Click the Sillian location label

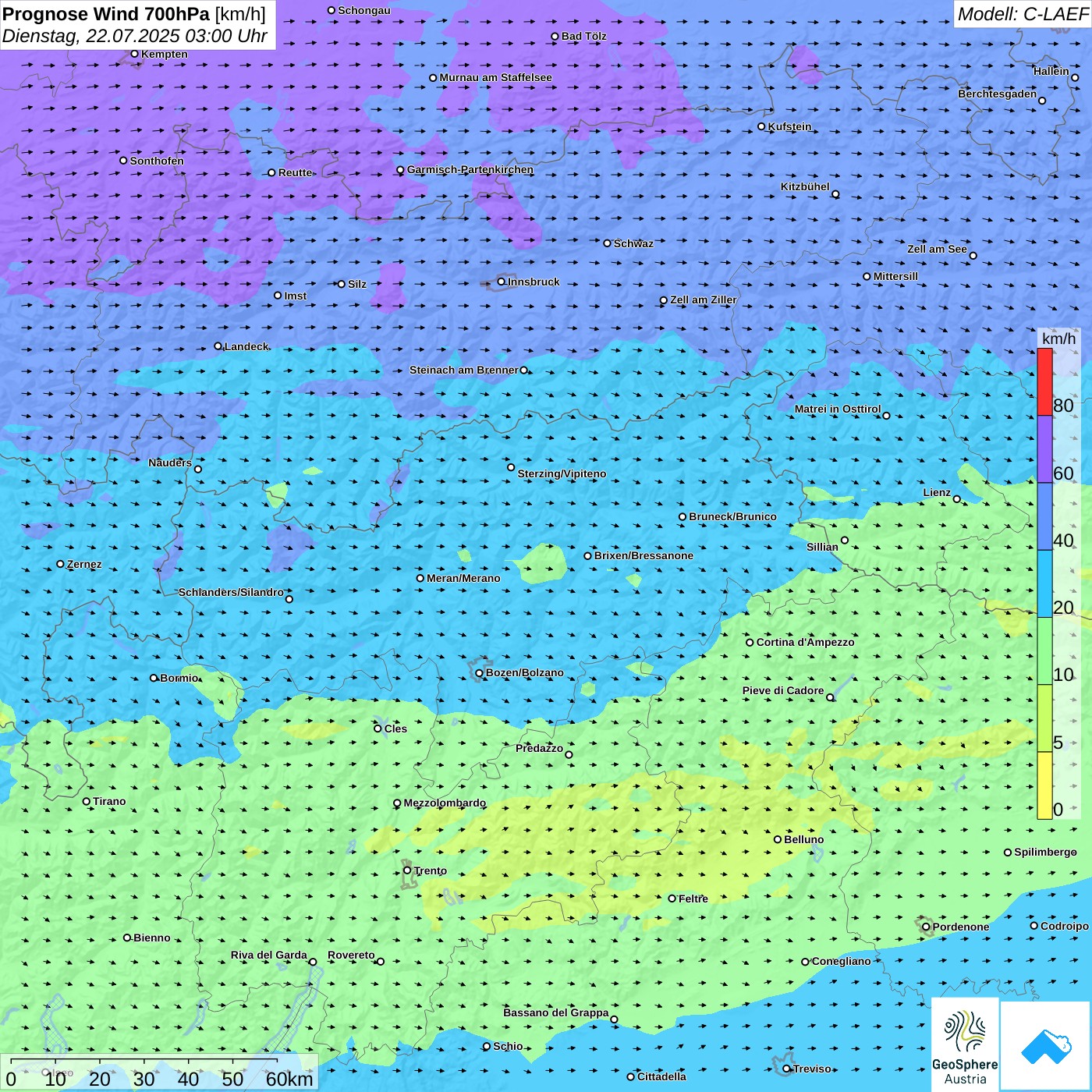click(822, 547)
